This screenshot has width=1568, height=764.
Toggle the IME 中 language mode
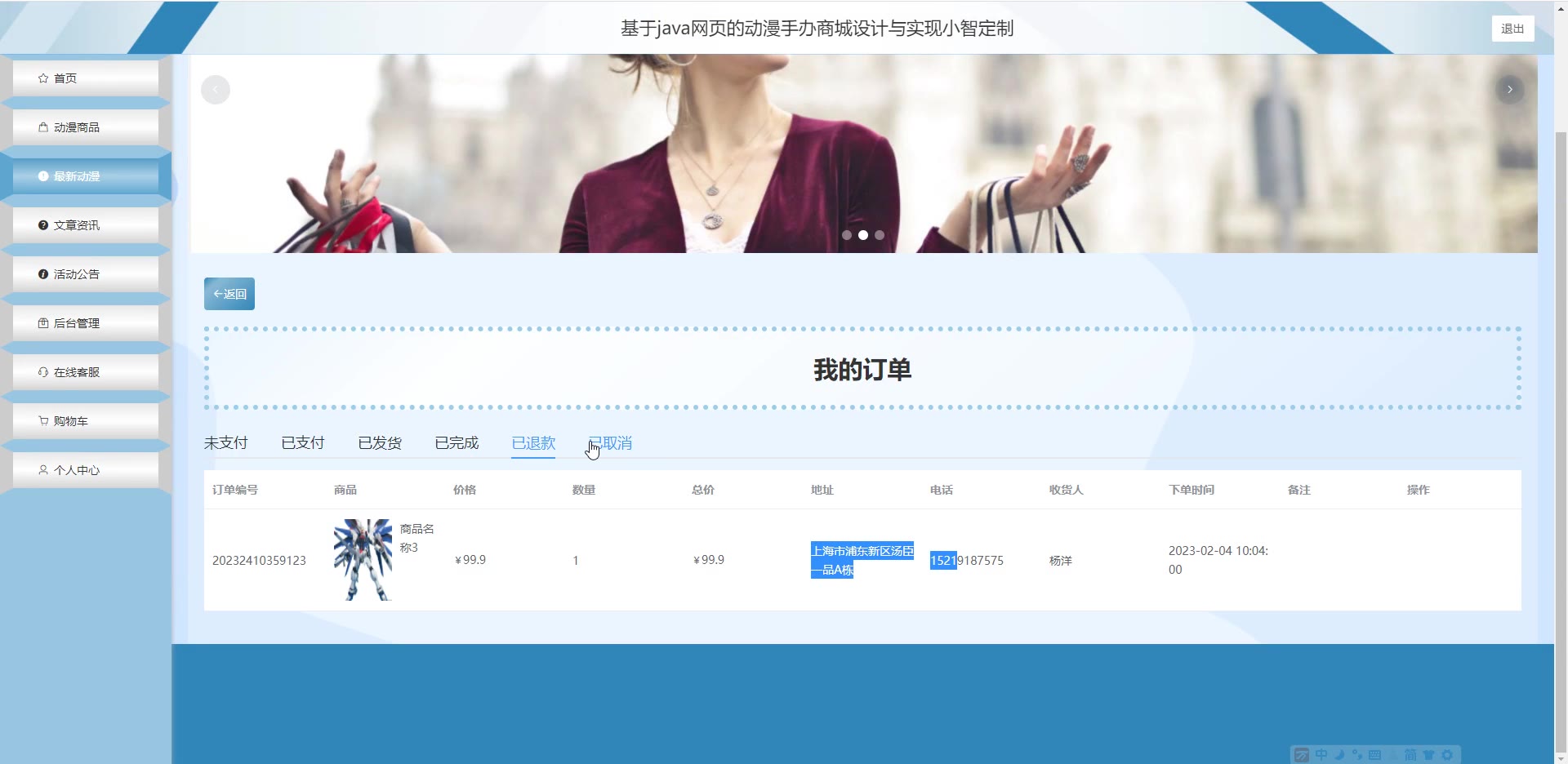point(1321,755)
